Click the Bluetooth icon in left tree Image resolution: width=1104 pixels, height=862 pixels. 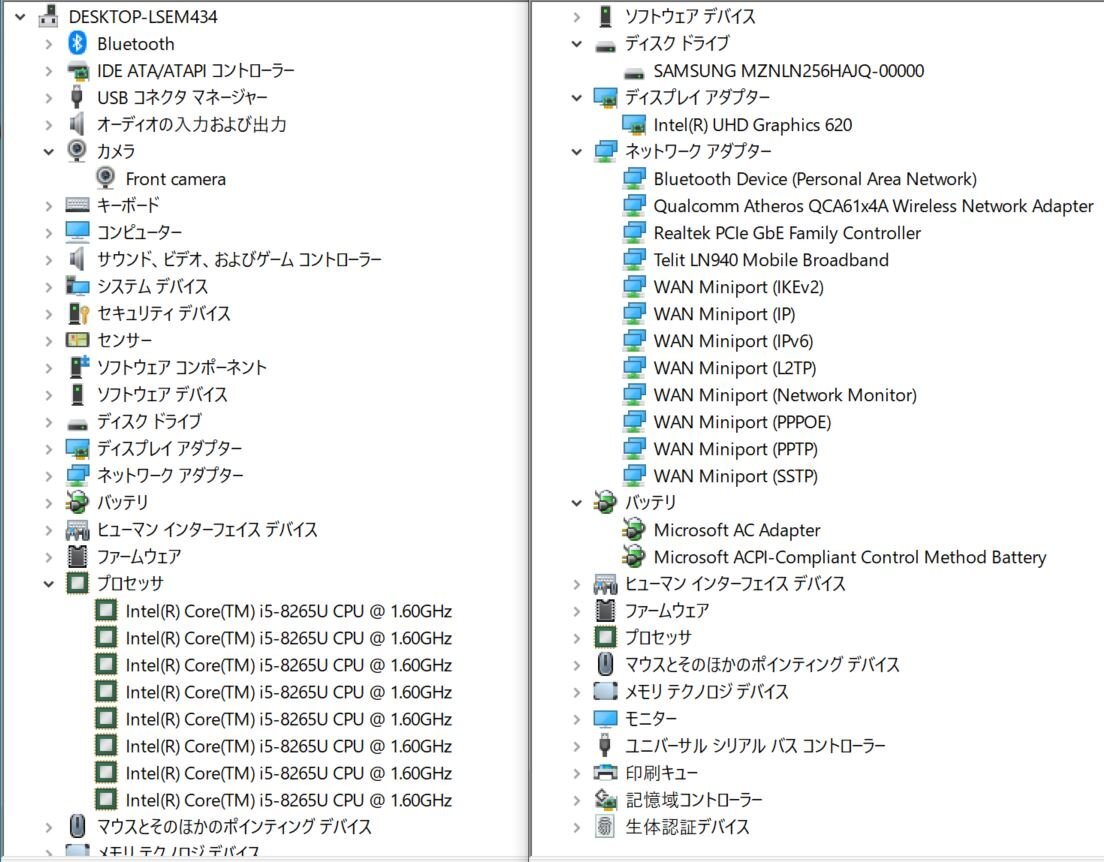click(77, 44)
